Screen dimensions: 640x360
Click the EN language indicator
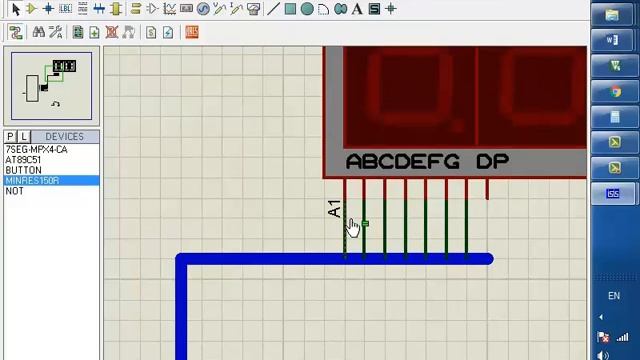point(614,296)
